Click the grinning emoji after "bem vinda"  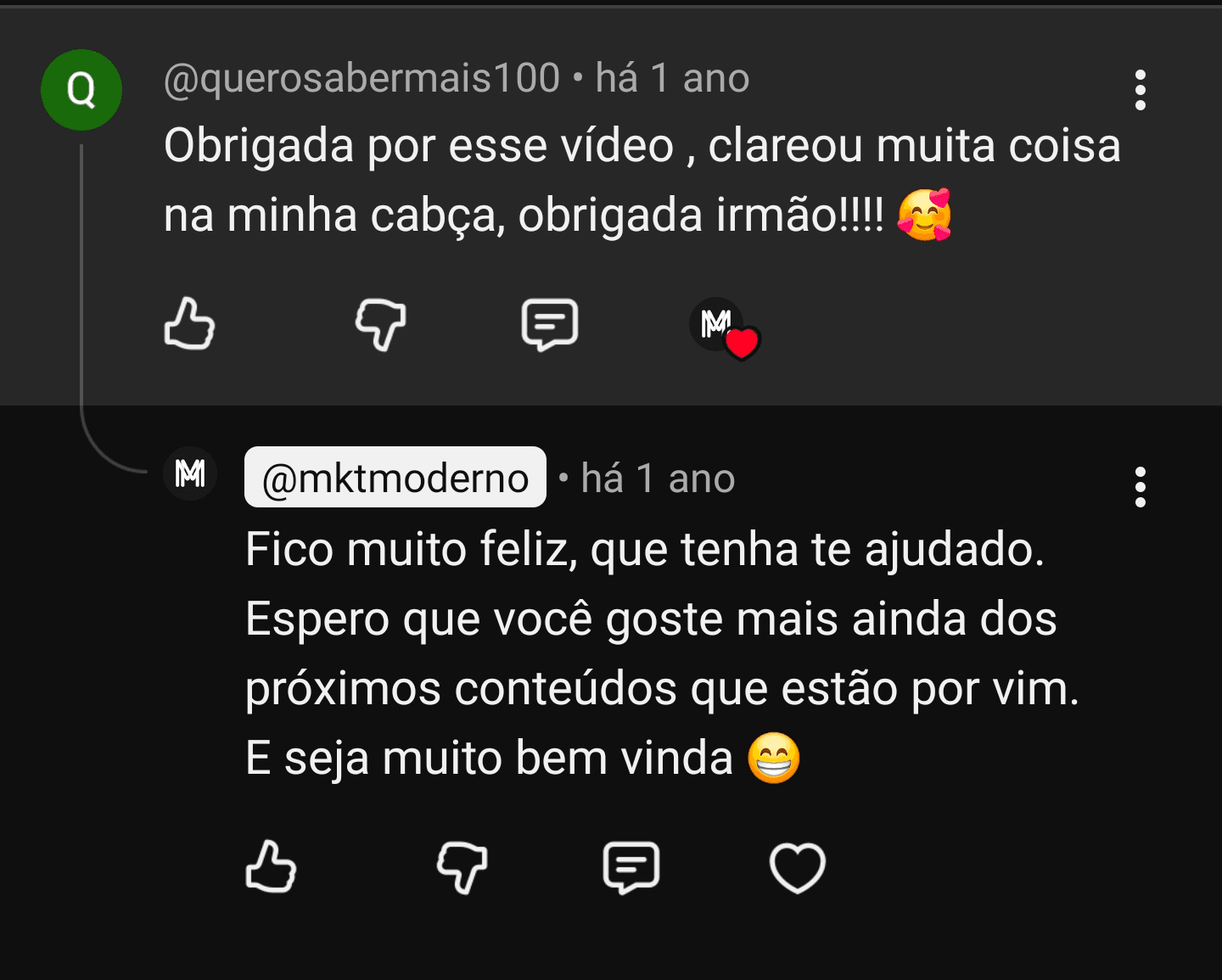774,758
